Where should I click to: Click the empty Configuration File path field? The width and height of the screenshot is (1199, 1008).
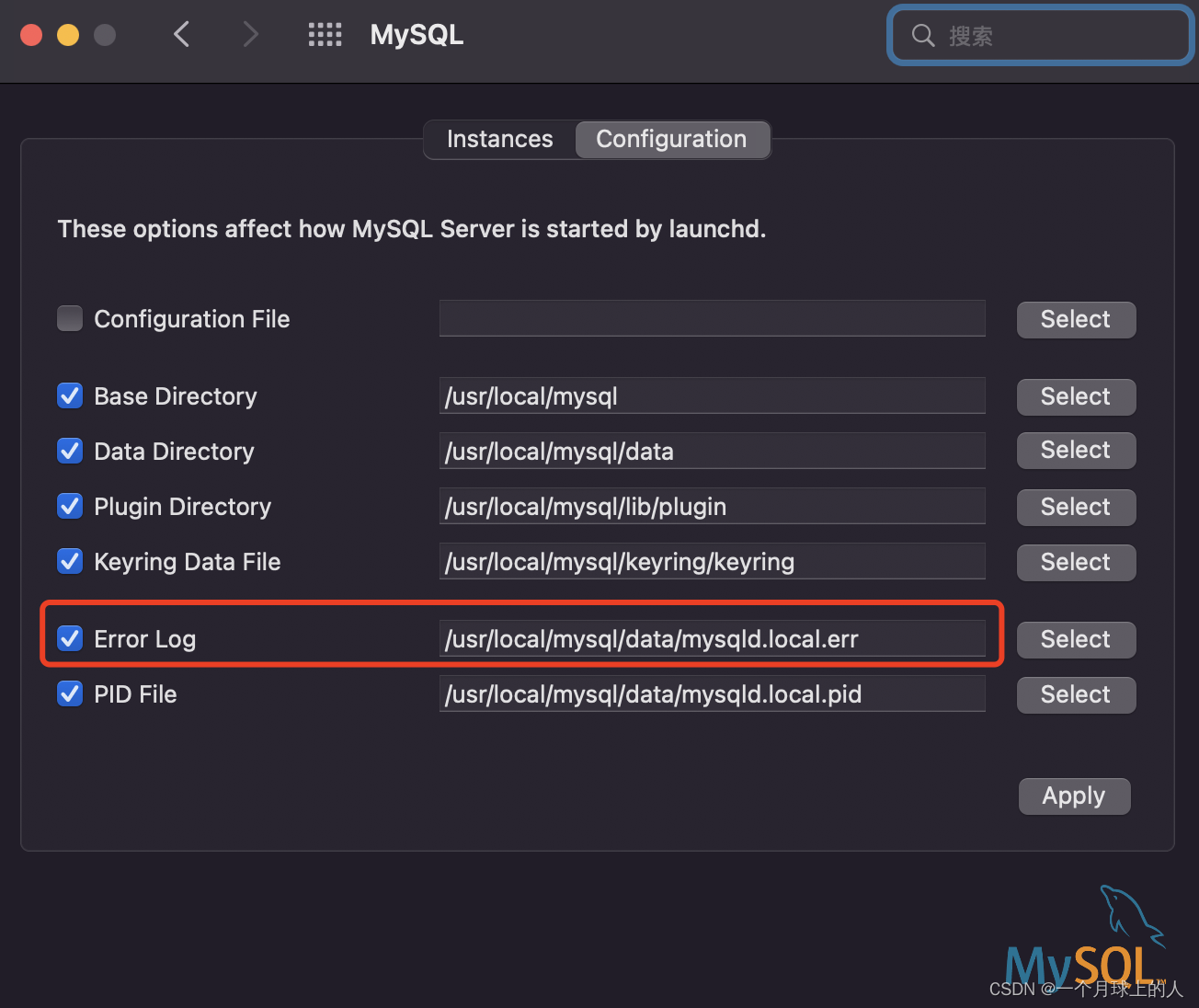tap(712, 318)
